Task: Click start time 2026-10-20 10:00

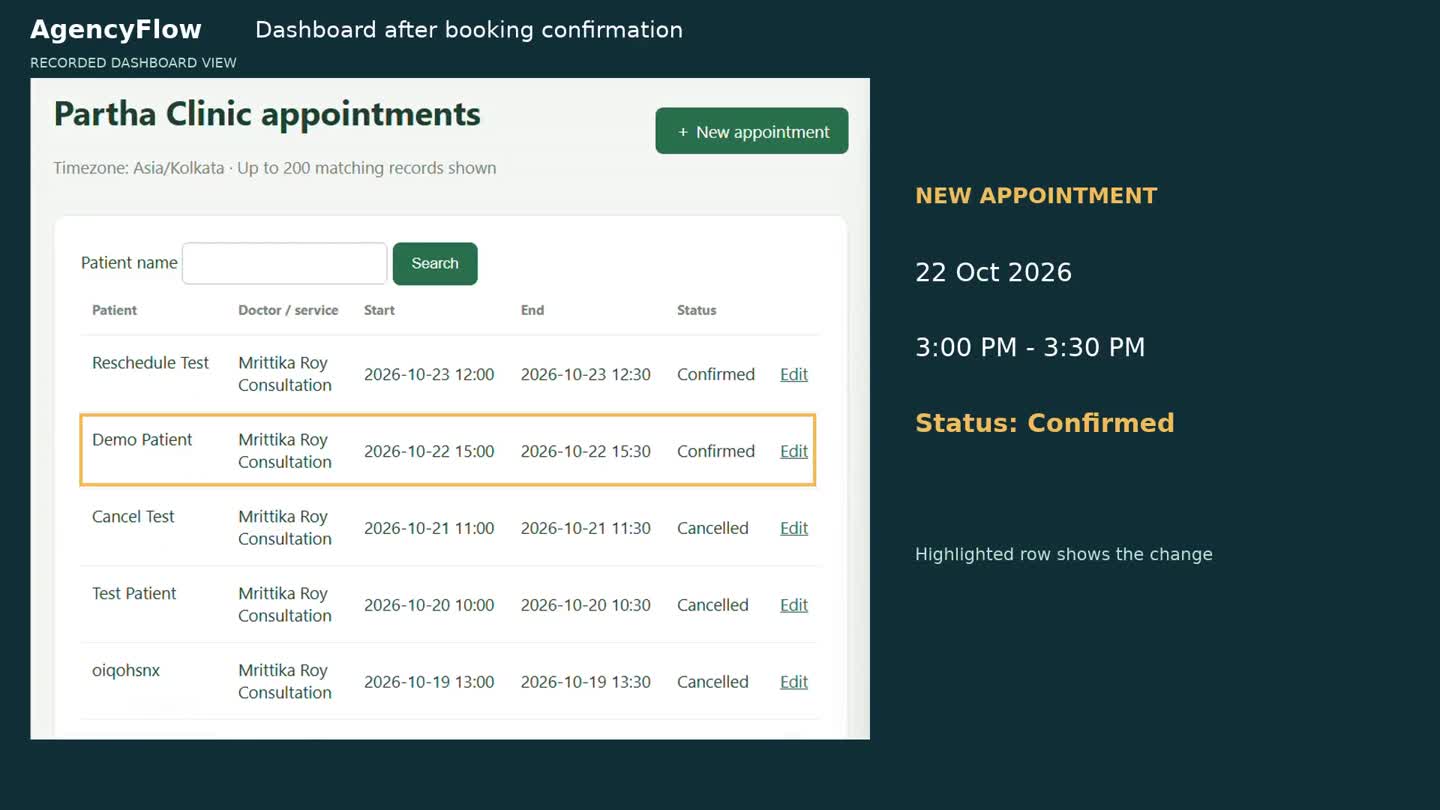Action: click(x=429, y=605)
